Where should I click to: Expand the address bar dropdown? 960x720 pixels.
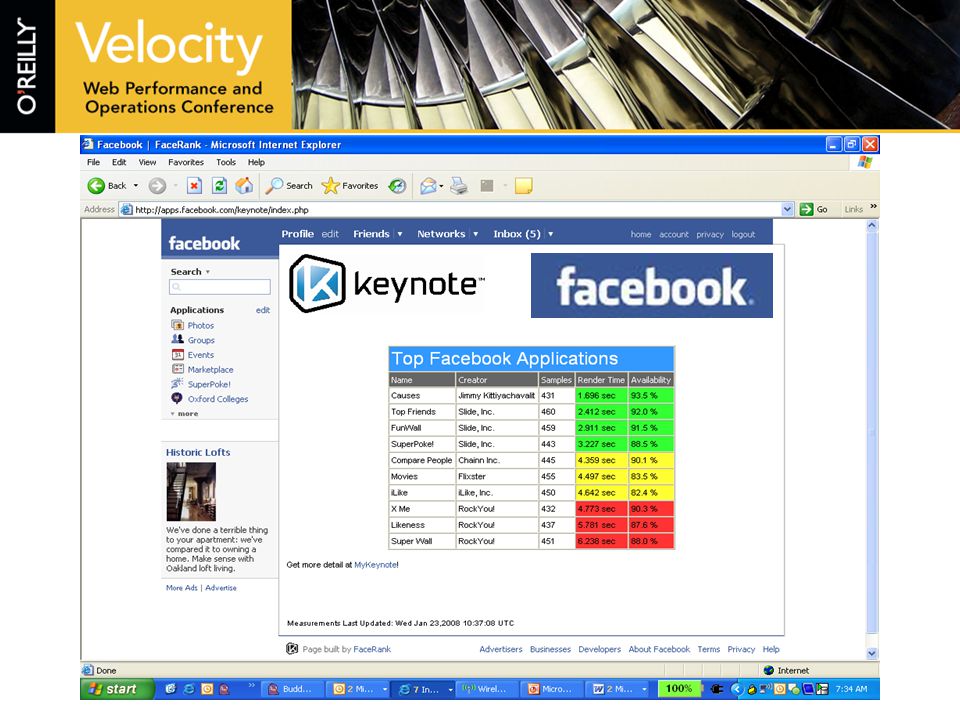pyautogui.click(x=787, y=209)
